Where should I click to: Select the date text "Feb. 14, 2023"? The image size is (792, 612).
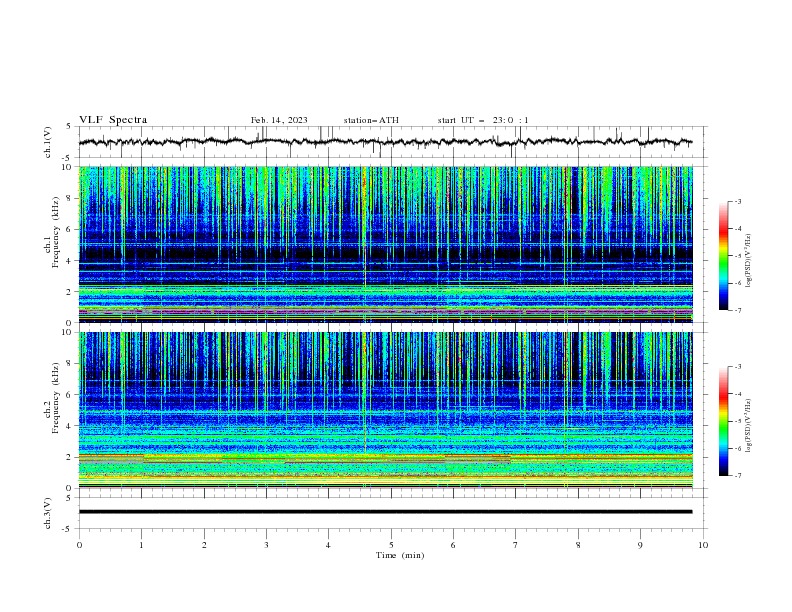(279, 120)
